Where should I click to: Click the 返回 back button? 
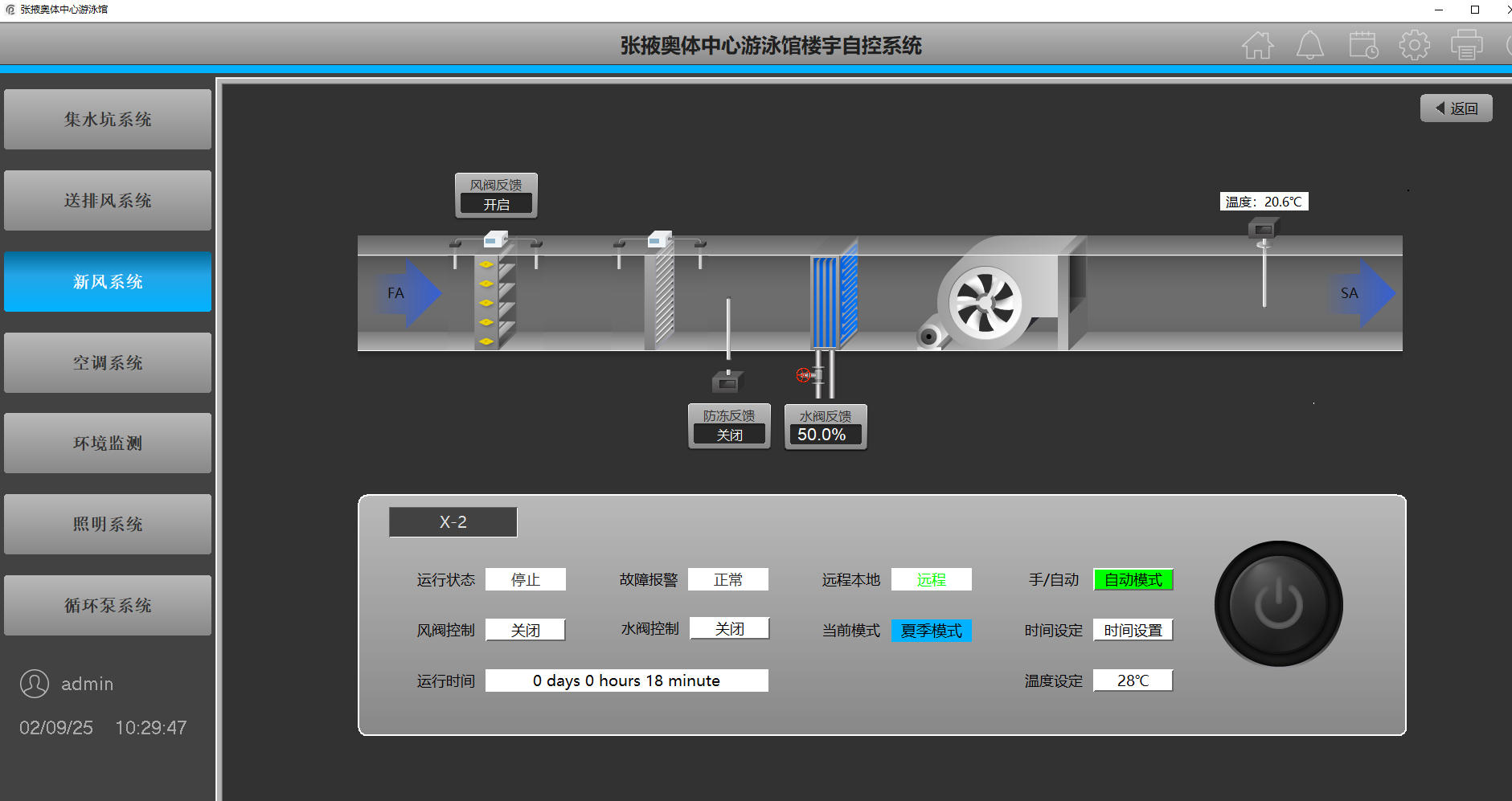[1456, 108]
